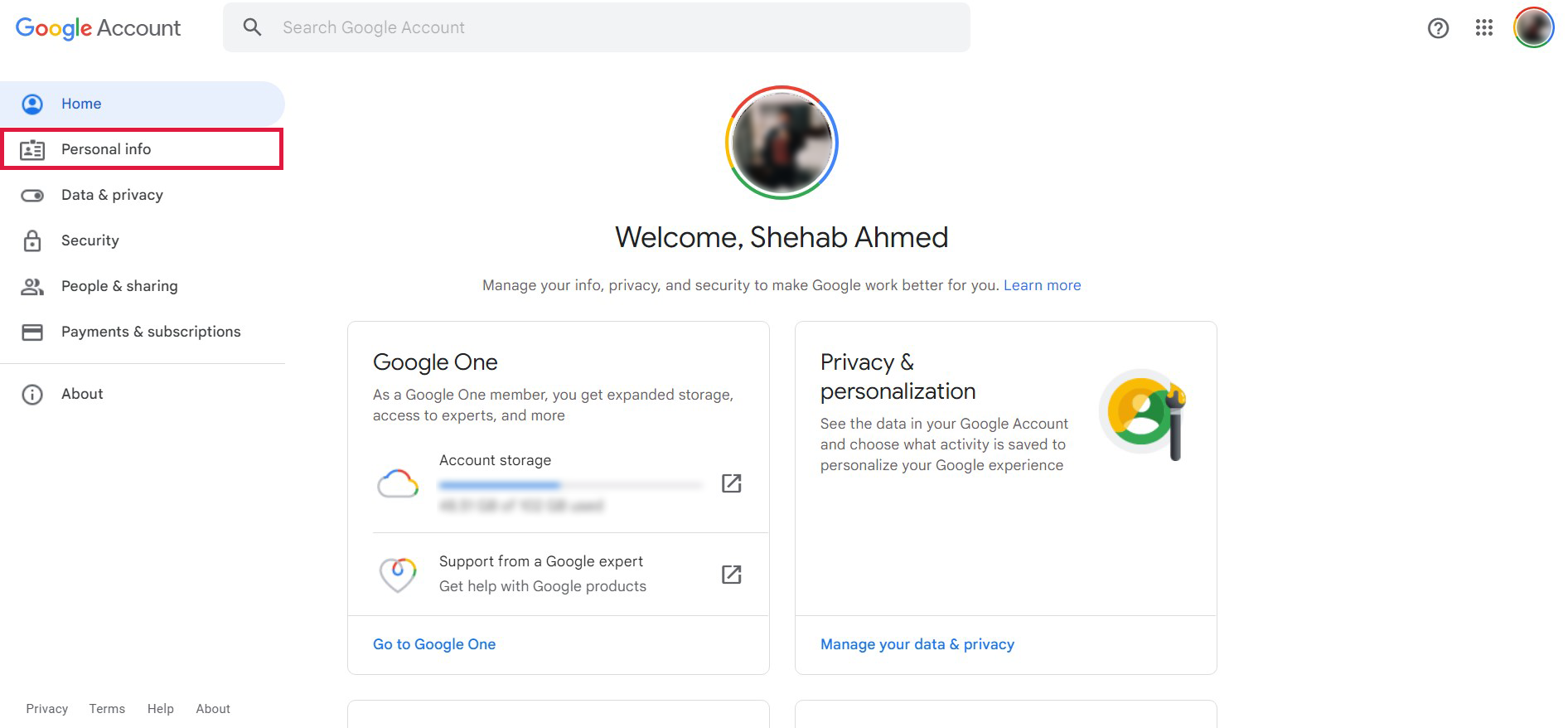
Task: Click the Security padlock icon
Action: 32,240
